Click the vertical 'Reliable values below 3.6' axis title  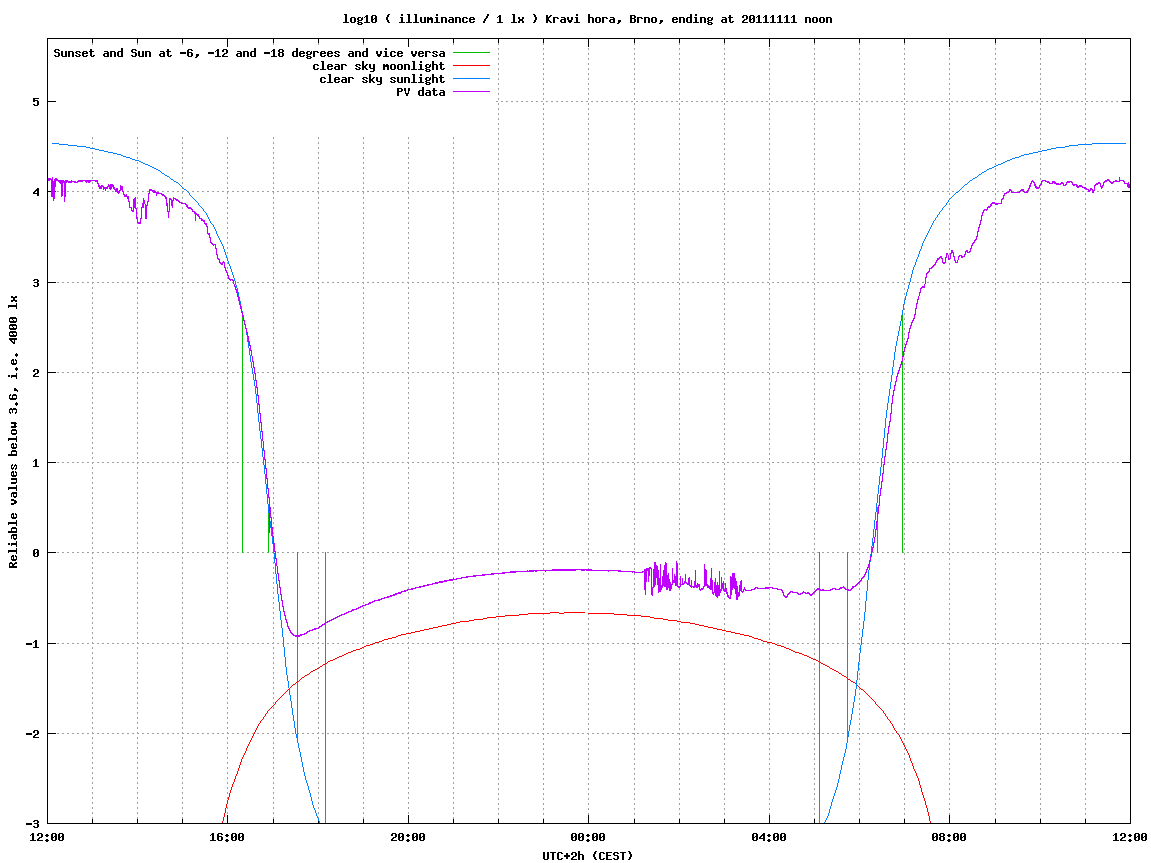tap(13, 432)
